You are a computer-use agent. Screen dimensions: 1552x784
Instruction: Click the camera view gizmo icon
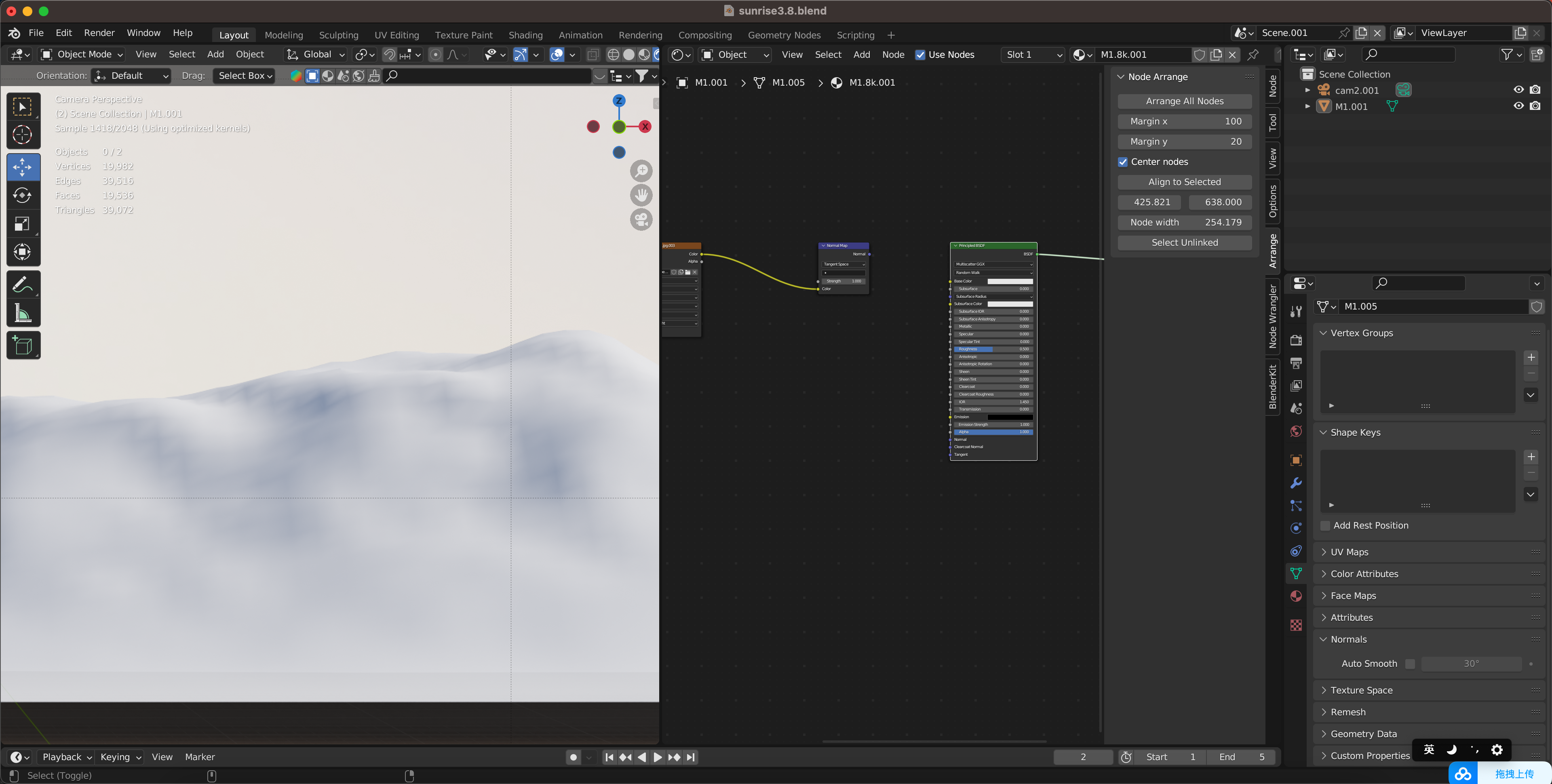point(641,219)
